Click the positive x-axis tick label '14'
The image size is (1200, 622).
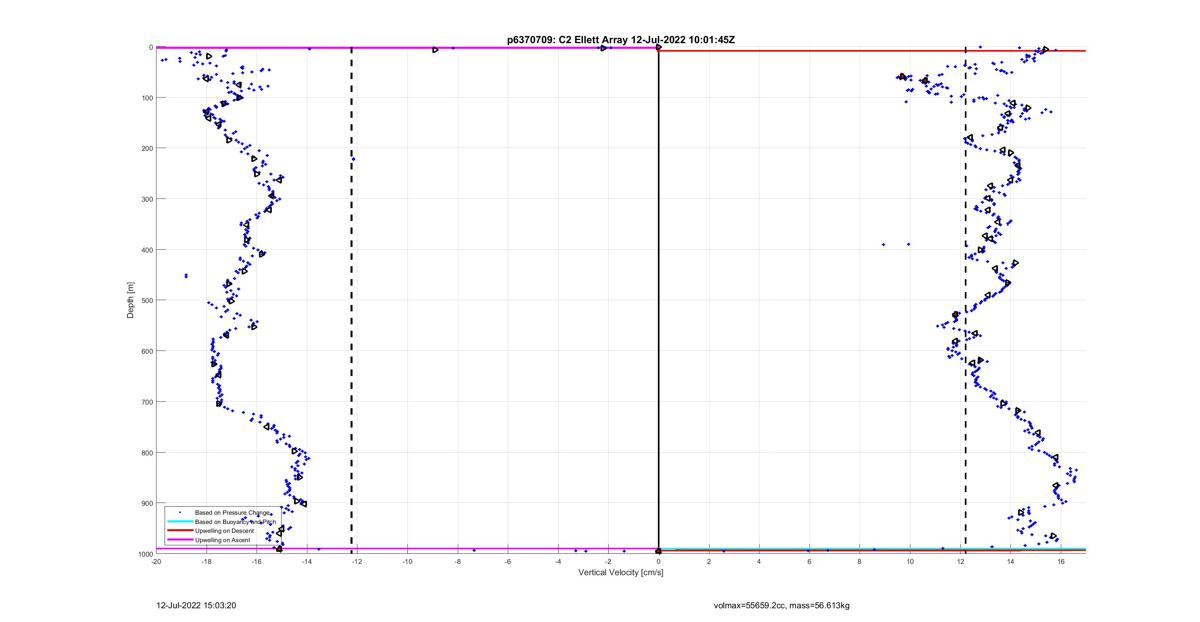point(1011,562)
